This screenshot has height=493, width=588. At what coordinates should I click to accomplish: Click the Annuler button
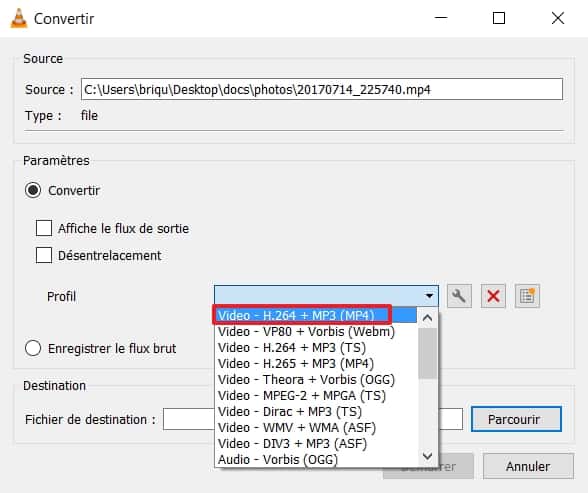pyautogui.click(x=528, y=466)
